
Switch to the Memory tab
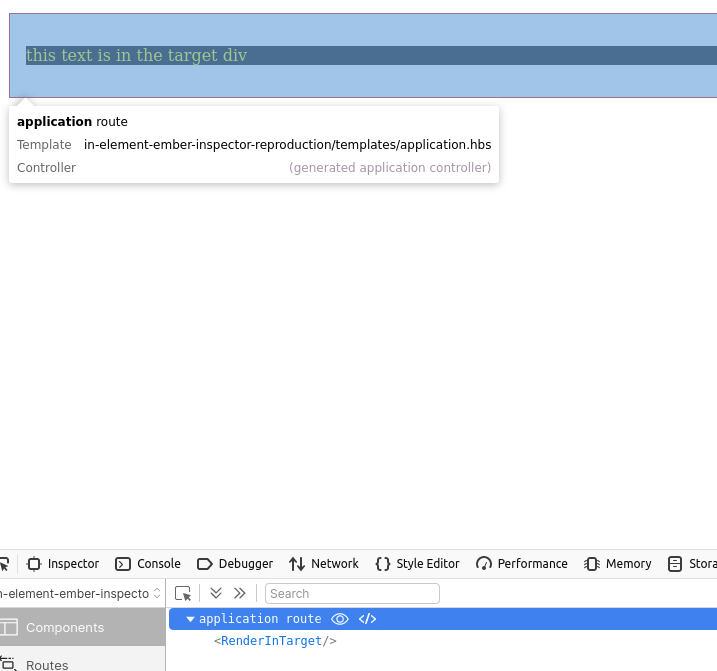point(617,564)
